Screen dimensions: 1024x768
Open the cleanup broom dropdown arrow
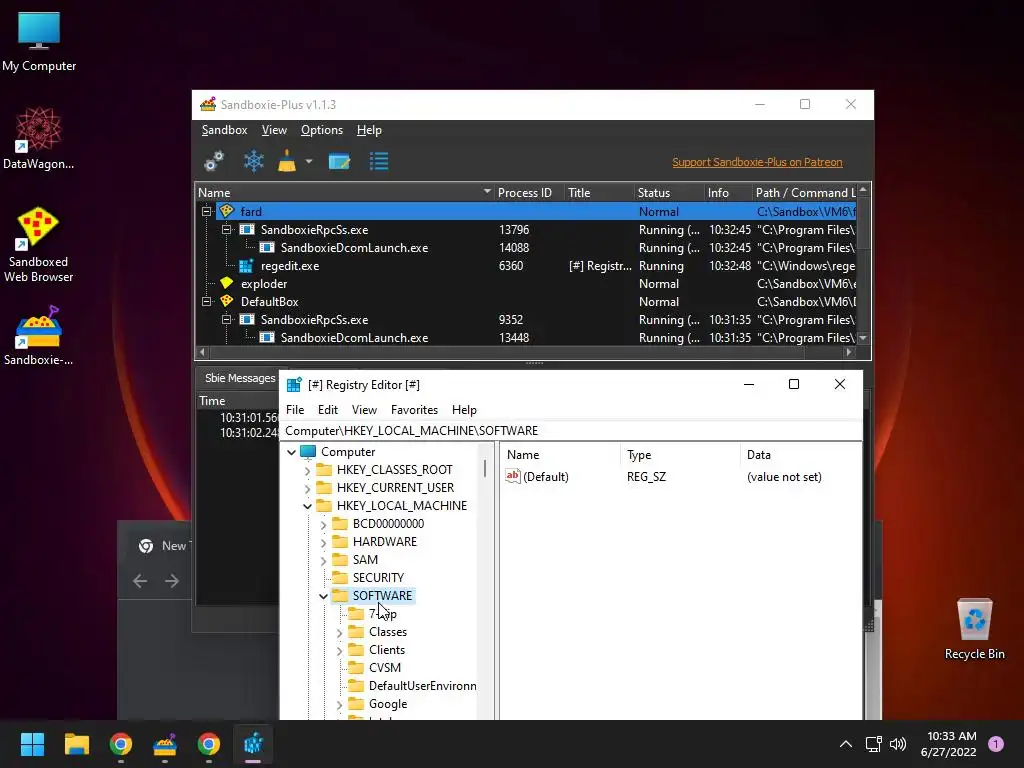click(309, 161)
